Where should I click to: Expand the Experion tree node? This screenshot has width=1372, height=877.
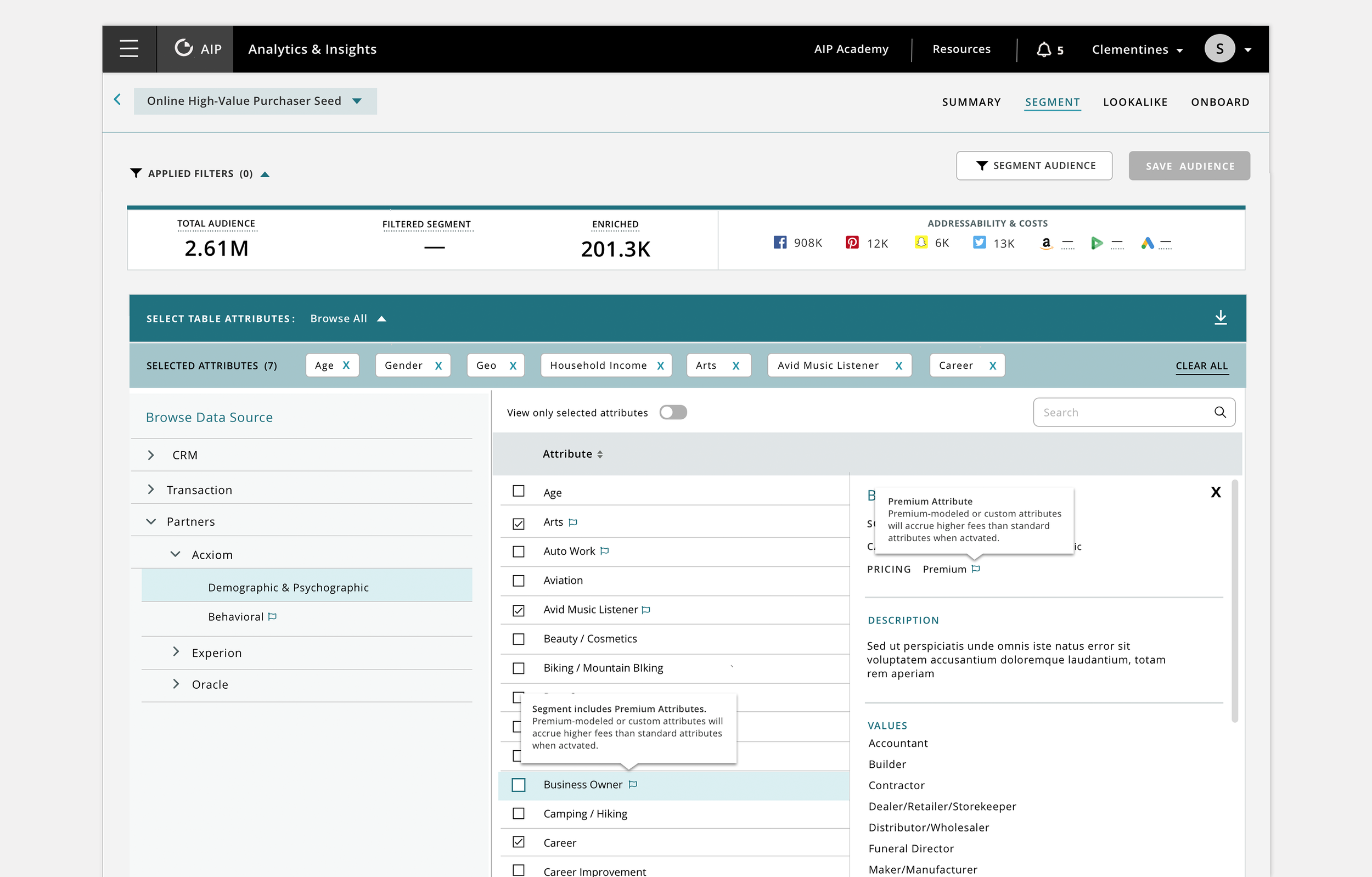click(x=176, y=652)
